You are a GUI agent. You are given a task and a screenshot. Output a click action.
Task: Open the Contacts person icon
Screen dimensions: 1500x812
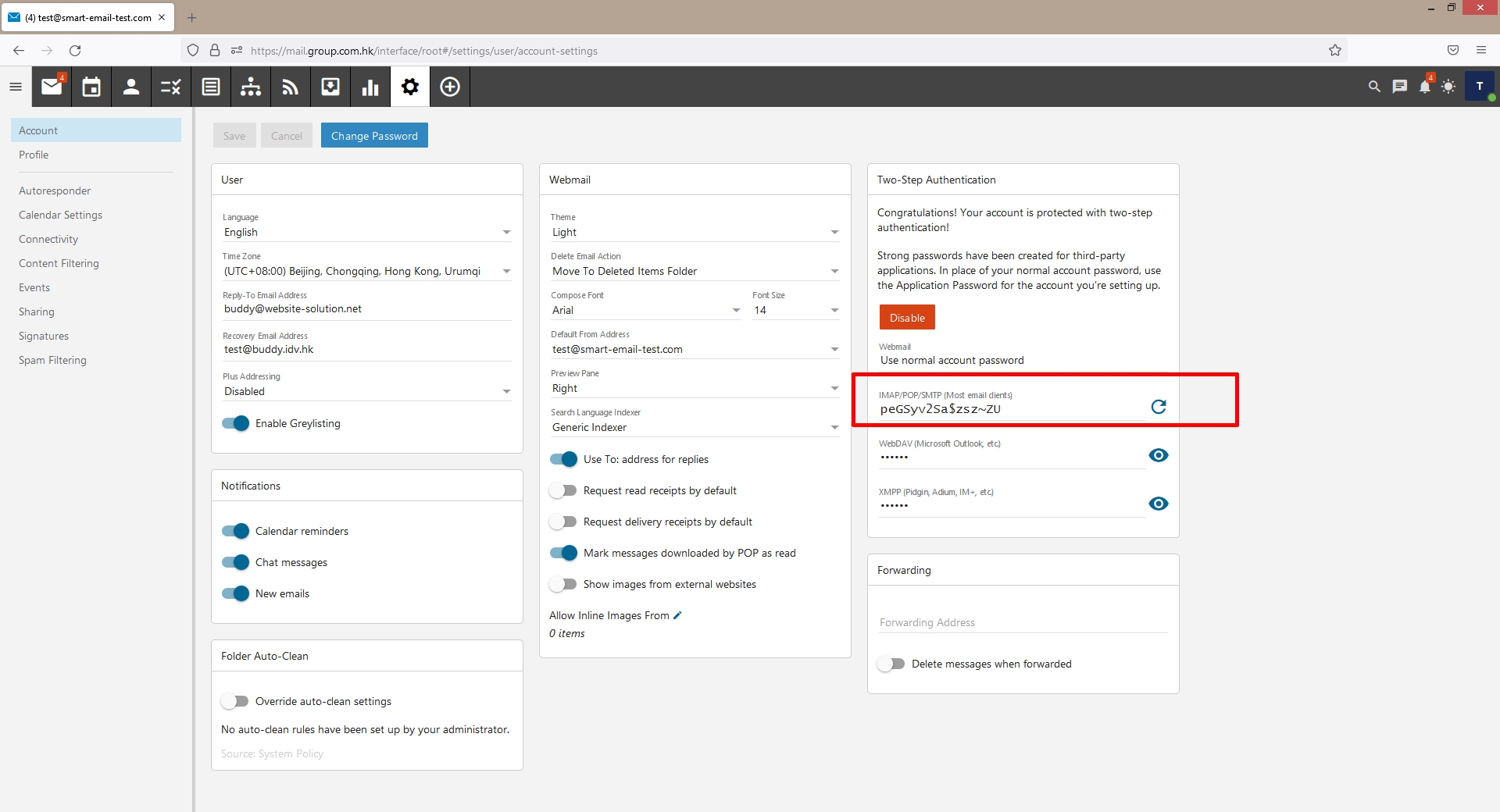click(131, 87)
